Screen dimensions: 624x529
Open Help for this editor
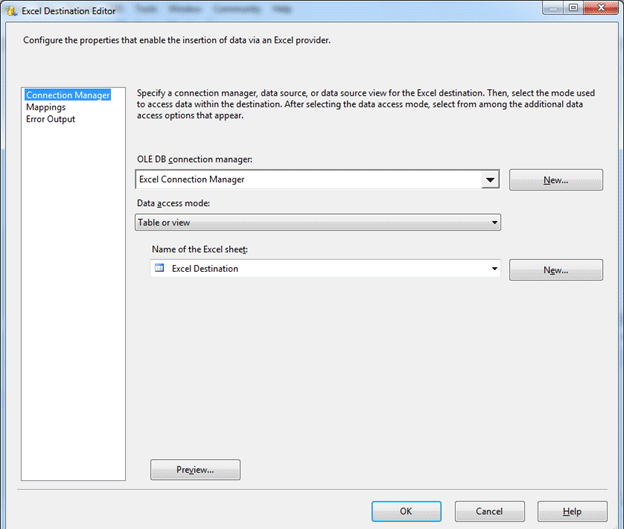571,511
